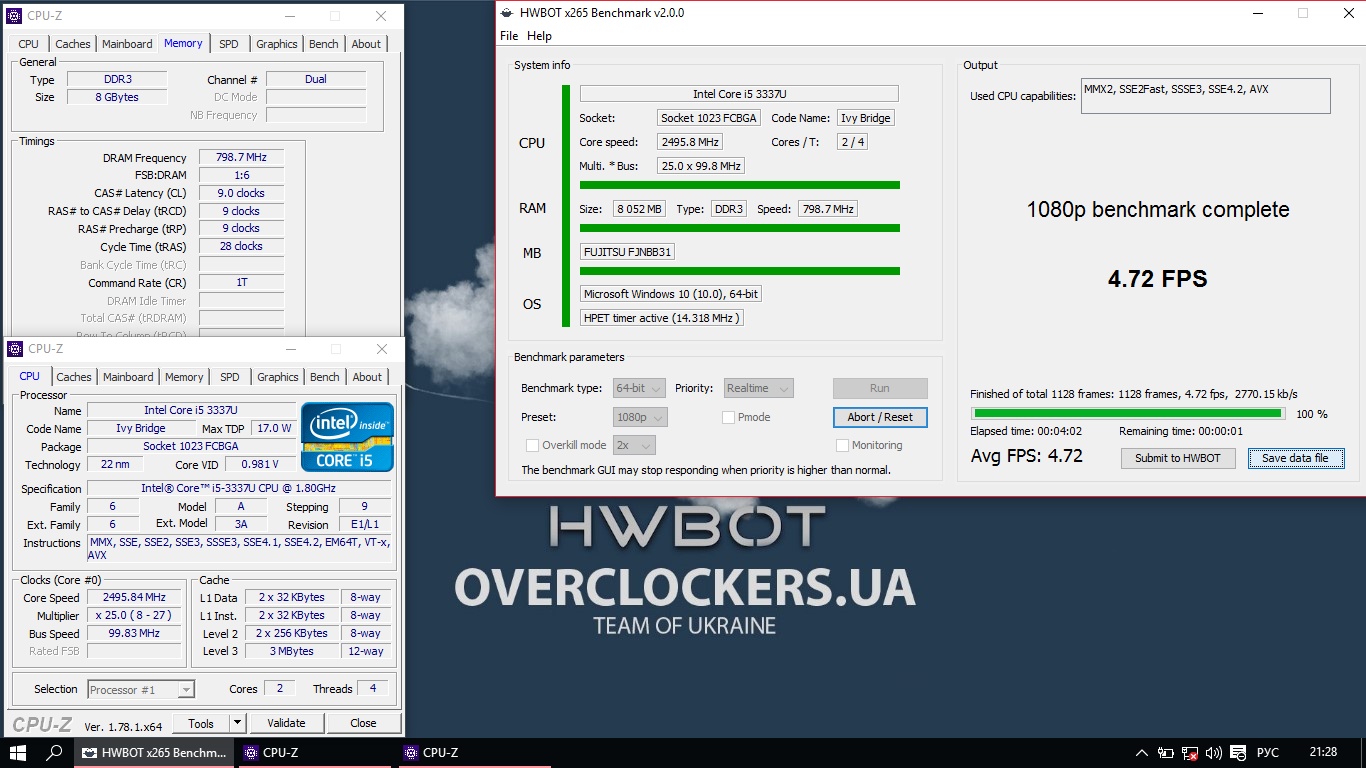
Task: Click the benchmark progress bar at 100 %
Action: (1128, 413)
